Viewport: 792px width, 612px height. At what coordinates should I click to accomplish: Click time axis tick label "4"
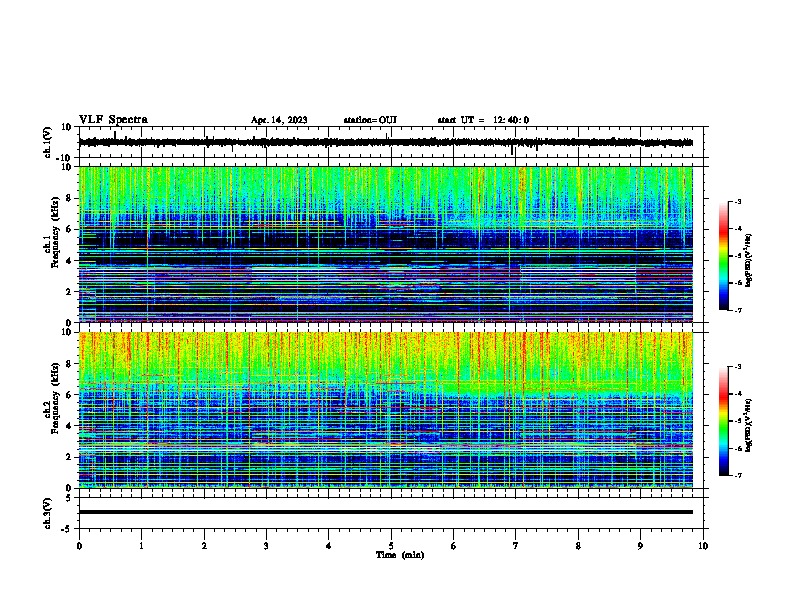[329, 546]
